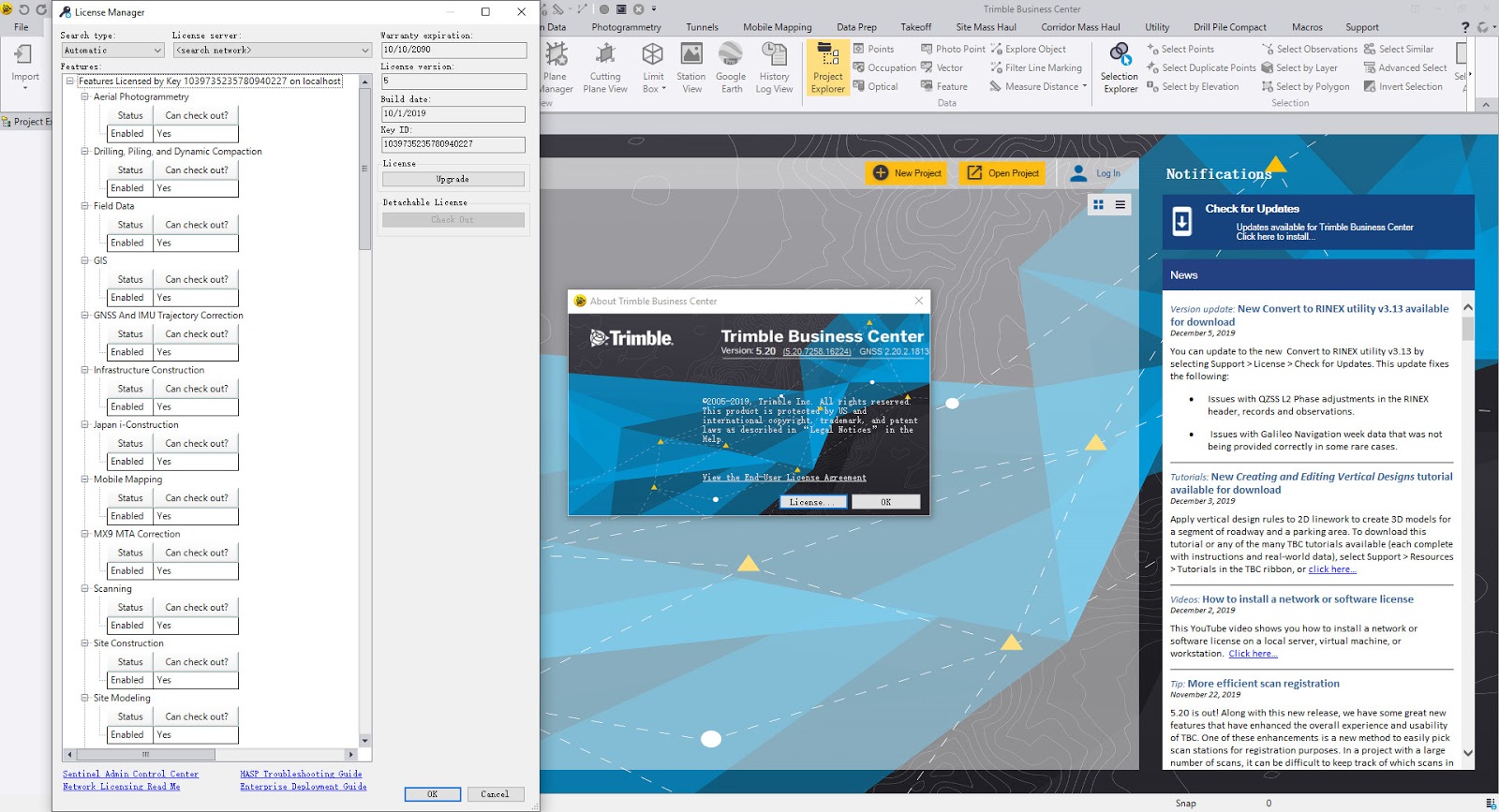Collapse the Field Data tree node

(x=84, y=206)
